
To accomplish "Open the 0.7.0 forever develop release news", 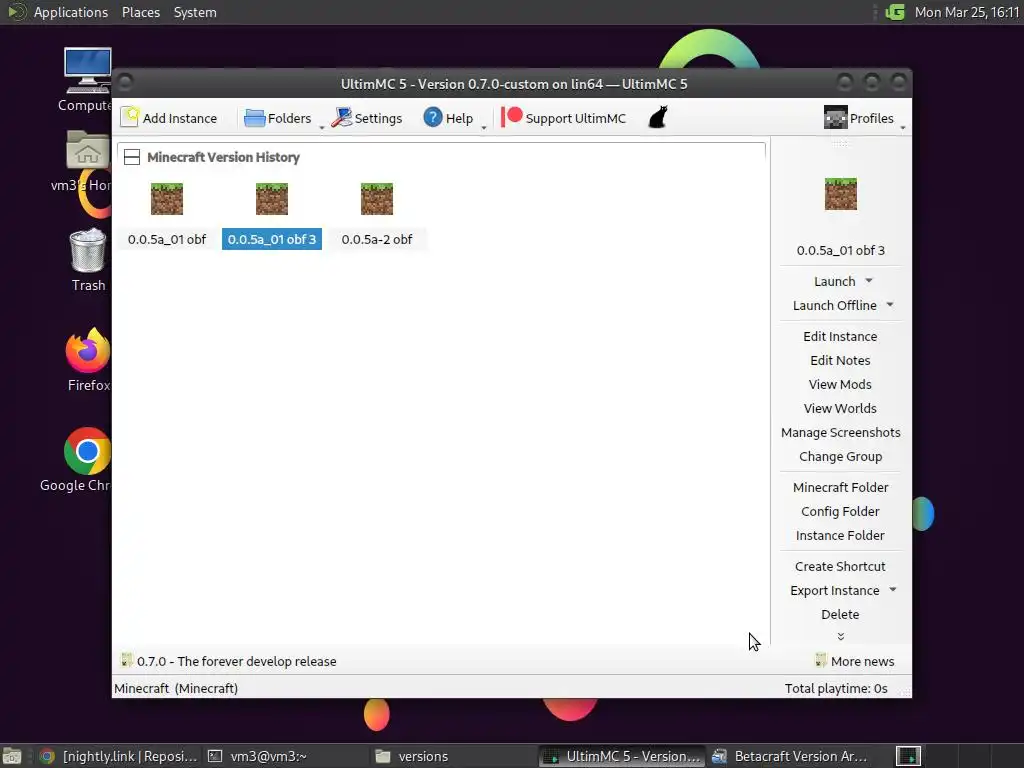I will 229,661.
